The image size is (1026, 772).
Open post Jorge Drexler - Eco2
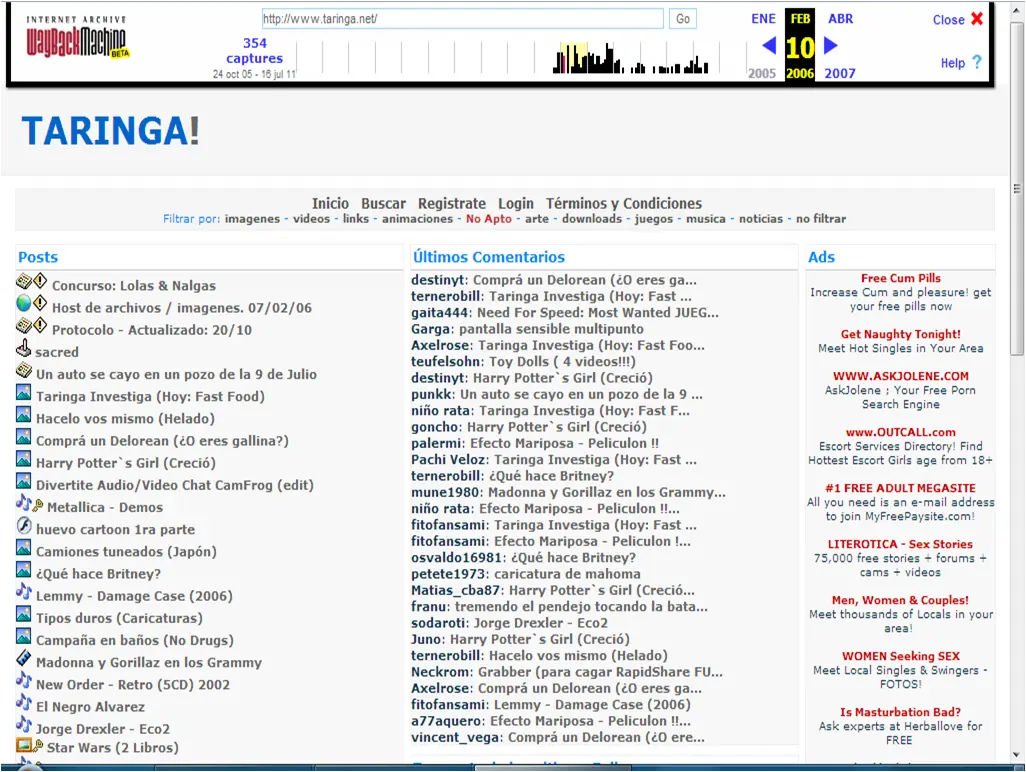103,729
